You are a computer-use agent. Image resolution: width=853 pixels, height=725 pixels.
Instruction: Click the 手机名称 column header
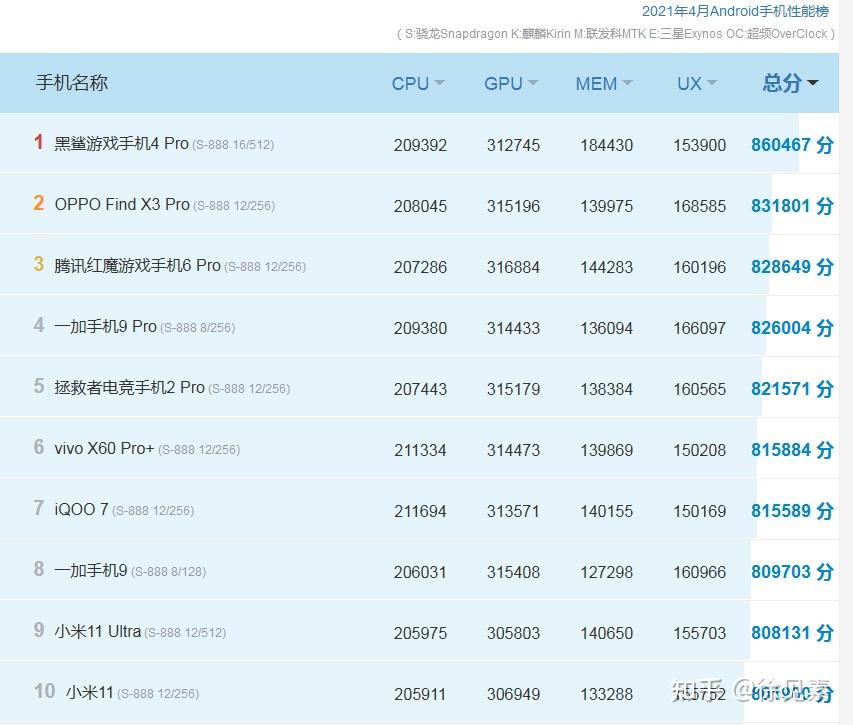click(72, 83)
